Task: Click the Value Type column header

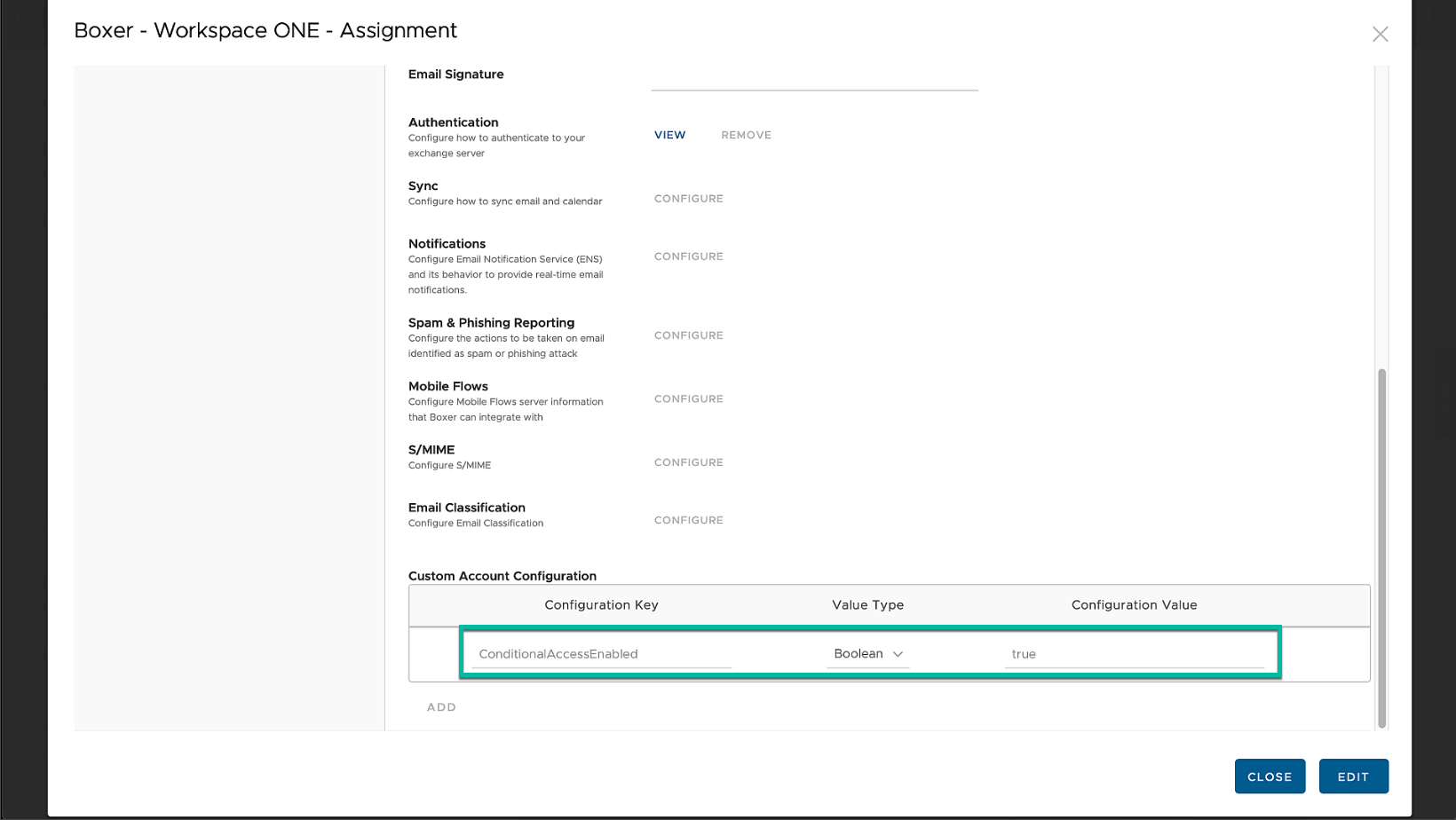Action: 867,605
